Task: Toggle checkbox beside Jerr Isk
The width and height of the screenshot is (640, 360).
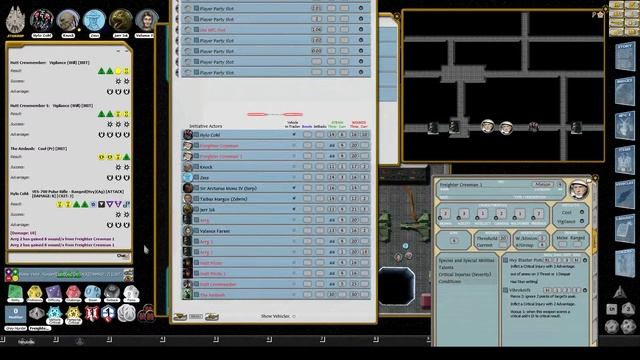Action: [196, 209]
